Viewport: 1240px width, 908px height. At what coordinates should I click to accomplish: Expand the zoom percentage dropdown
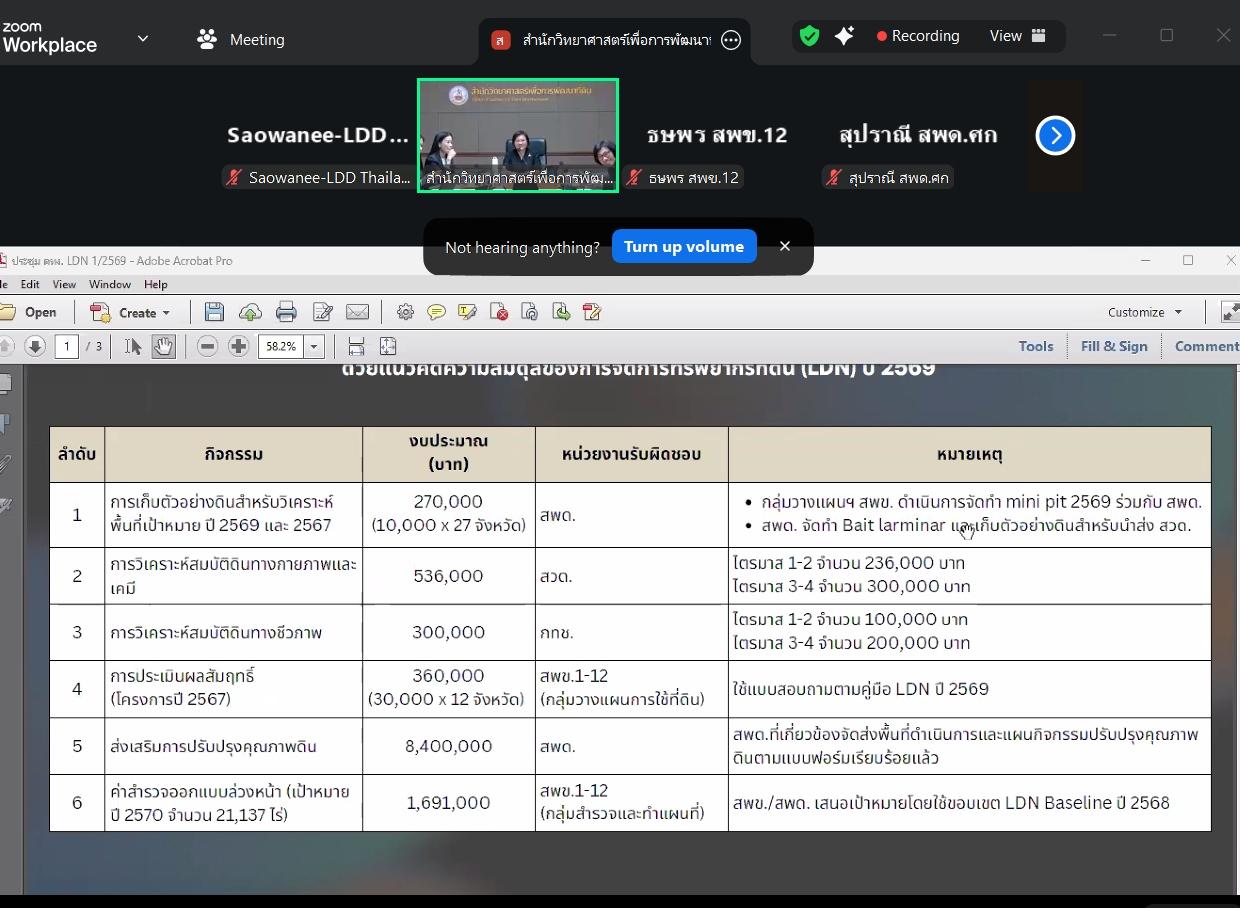click(314, 346)
